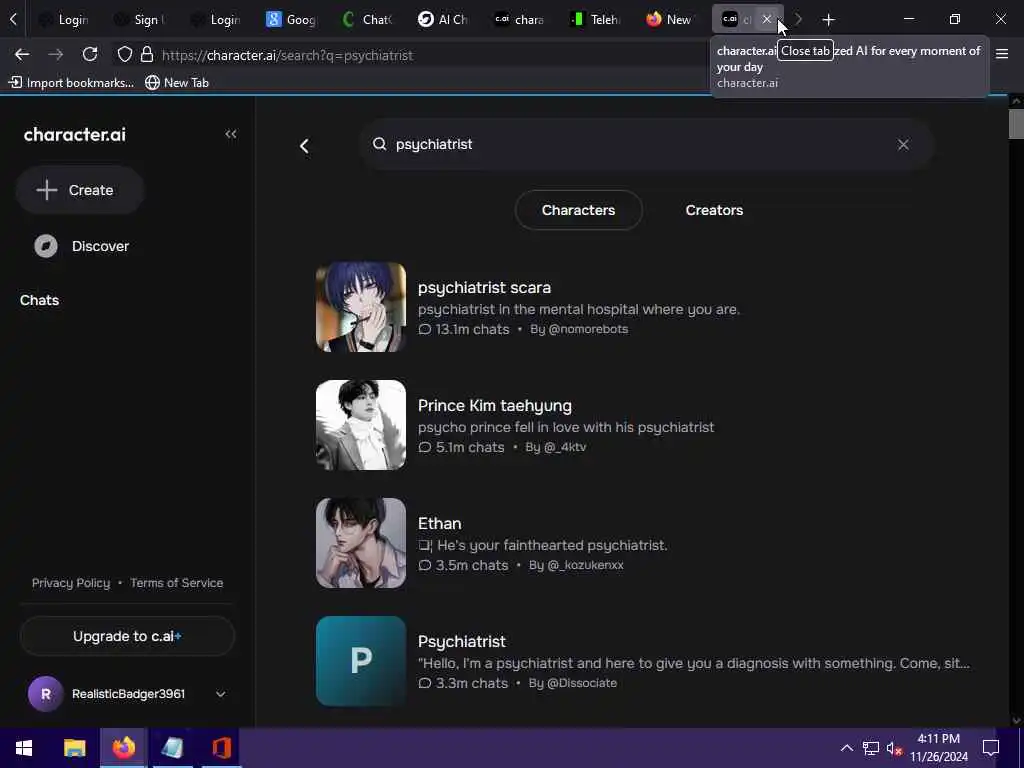The width and height of the screenshot is (1024, 768).
Task: Open the Terms of Service link
Action: pyautogui.click(x=176, y=583)
